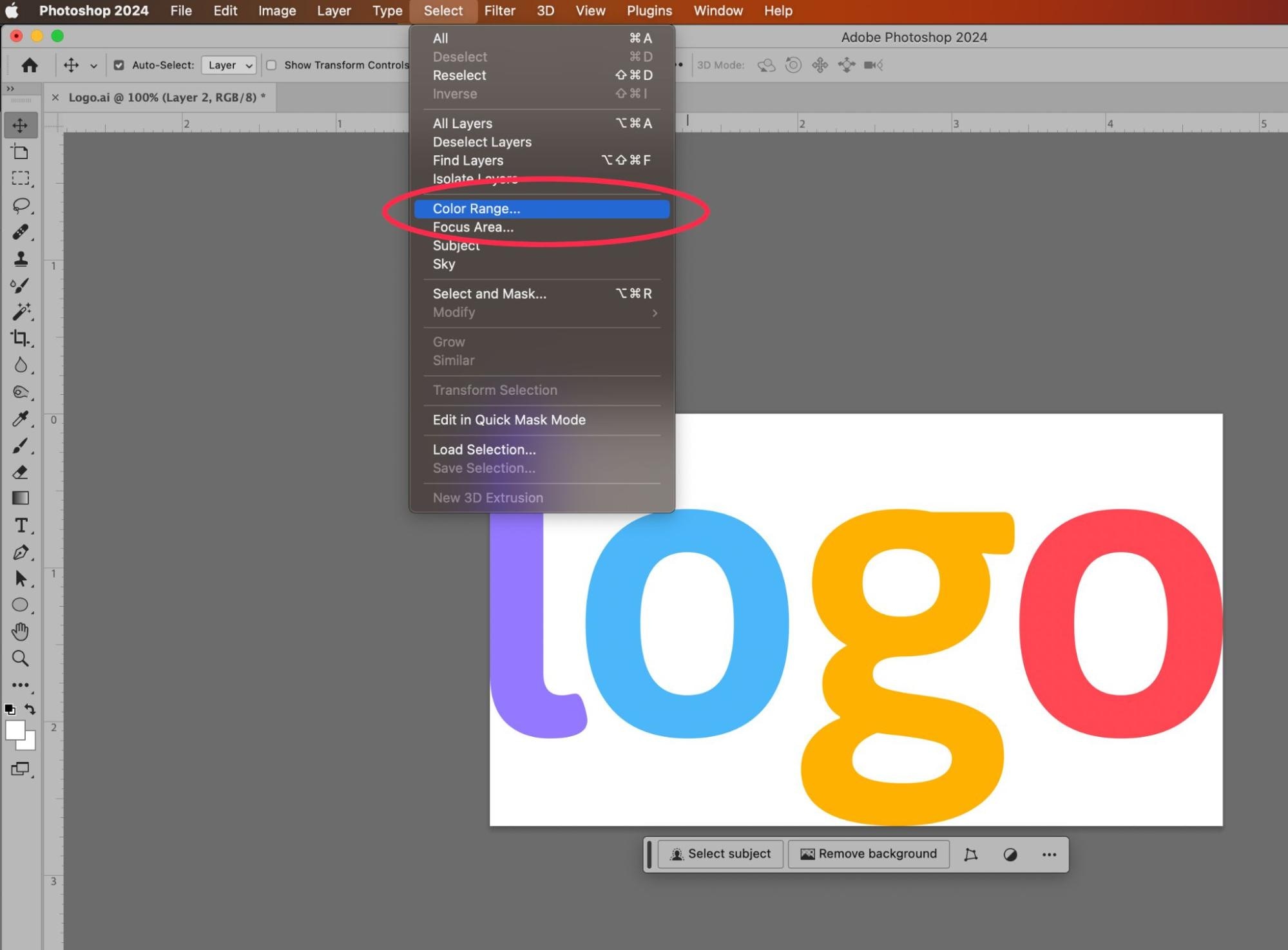Expand the Move tool preset arrow
Image resolution: width=1288 pixels, height=950 pixels.
point(93,66)
